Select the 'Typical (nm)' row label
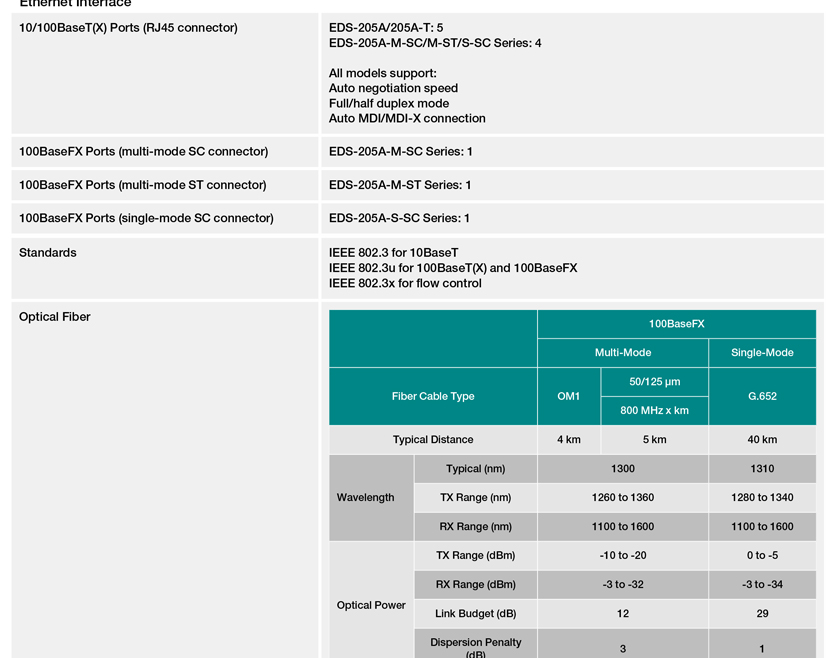The height and width of the screenshot is (658, 830). tap(475, 468)
